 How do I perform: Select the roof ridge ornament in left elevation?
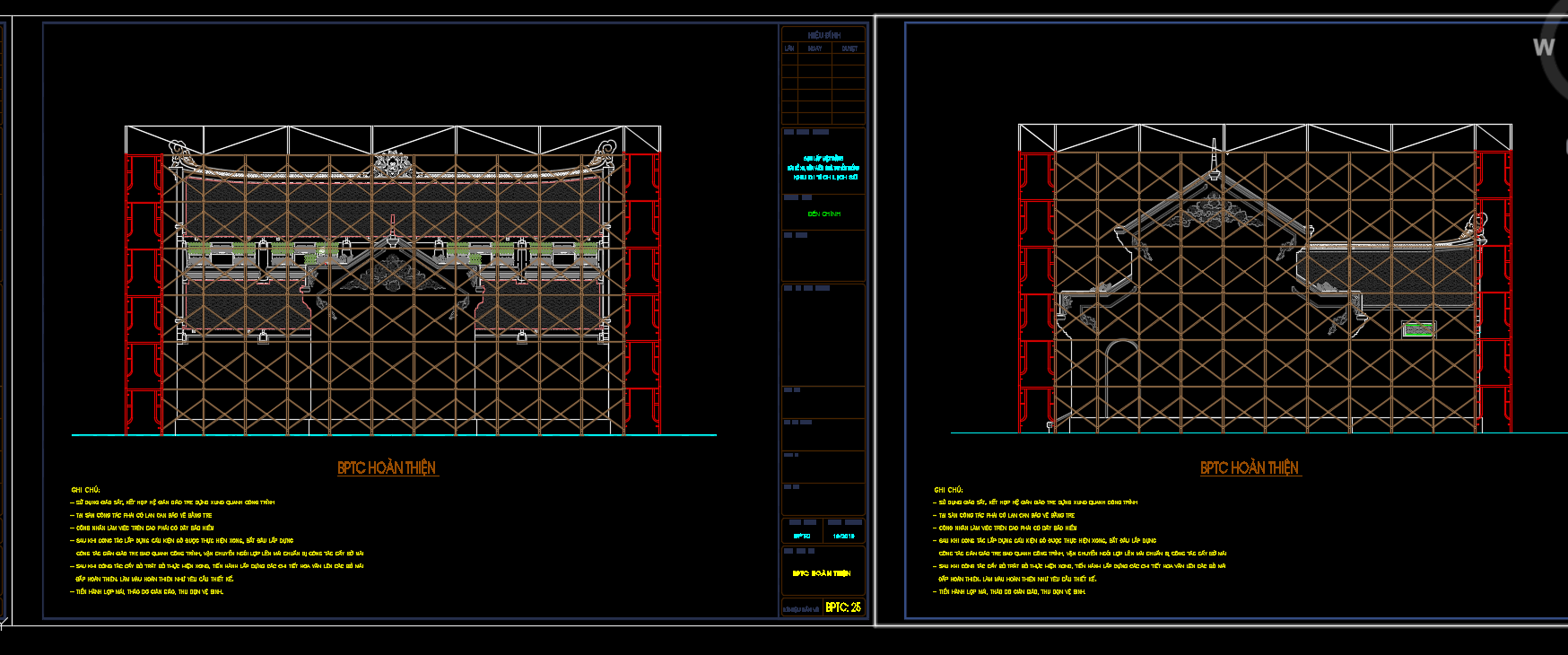coord(392,163)
